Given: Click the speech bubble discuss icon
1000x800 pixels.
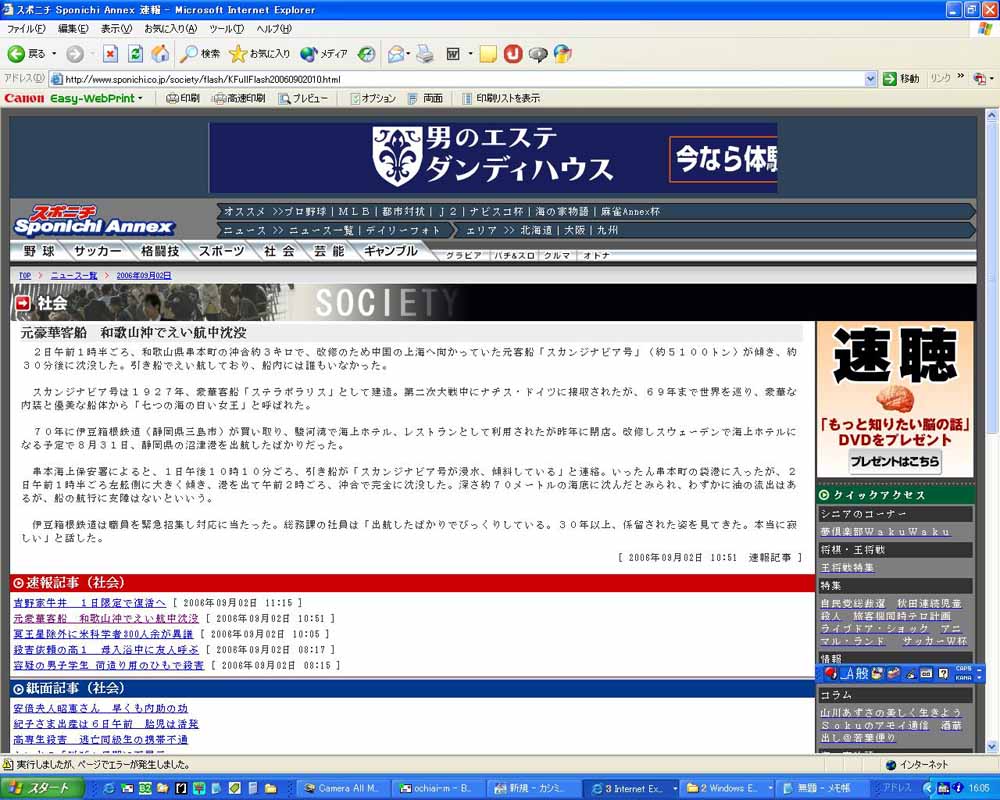Looking at the screenshot, I should [538, 54].
